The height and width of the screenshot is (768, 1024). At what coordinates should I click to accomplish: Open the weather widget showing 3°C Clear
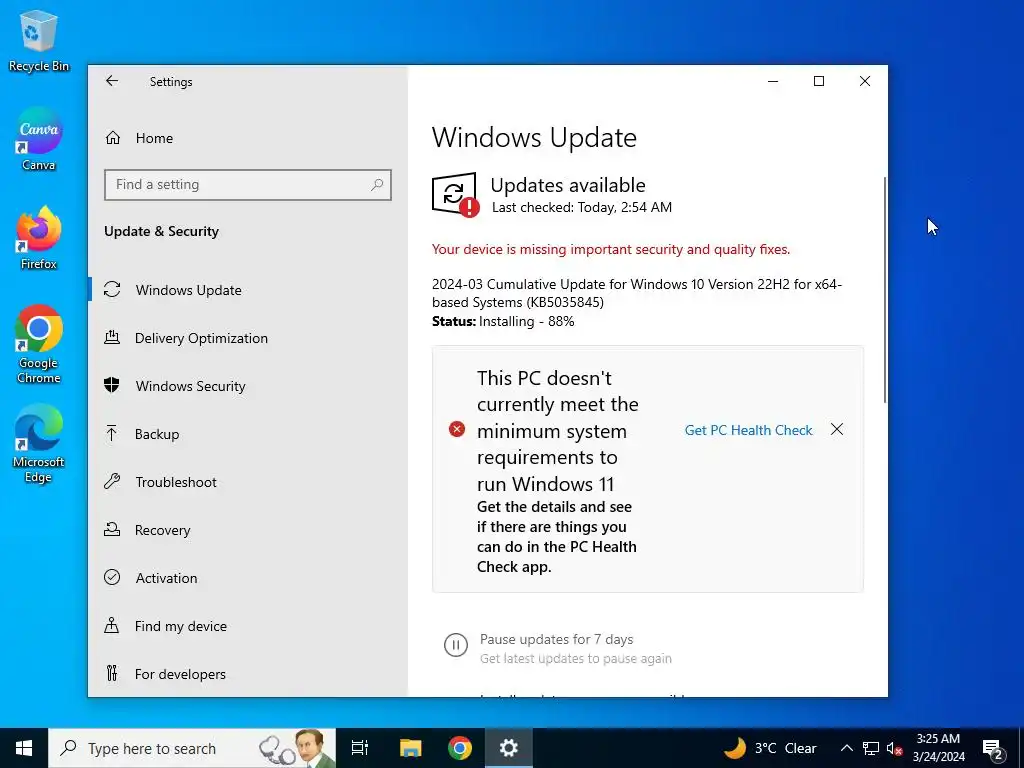(x=770, y=748)
